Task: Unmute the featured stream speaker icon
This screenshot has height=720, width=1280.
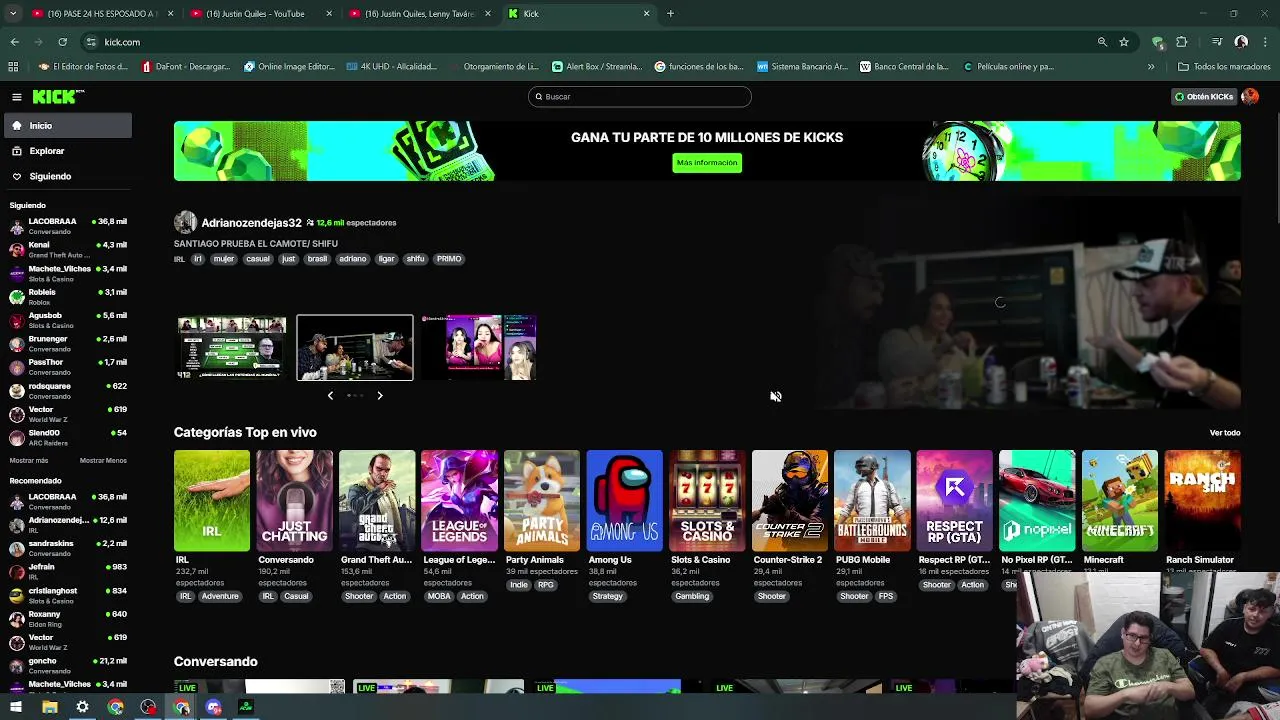Action: pyautogui.click(x=776, y=396)
